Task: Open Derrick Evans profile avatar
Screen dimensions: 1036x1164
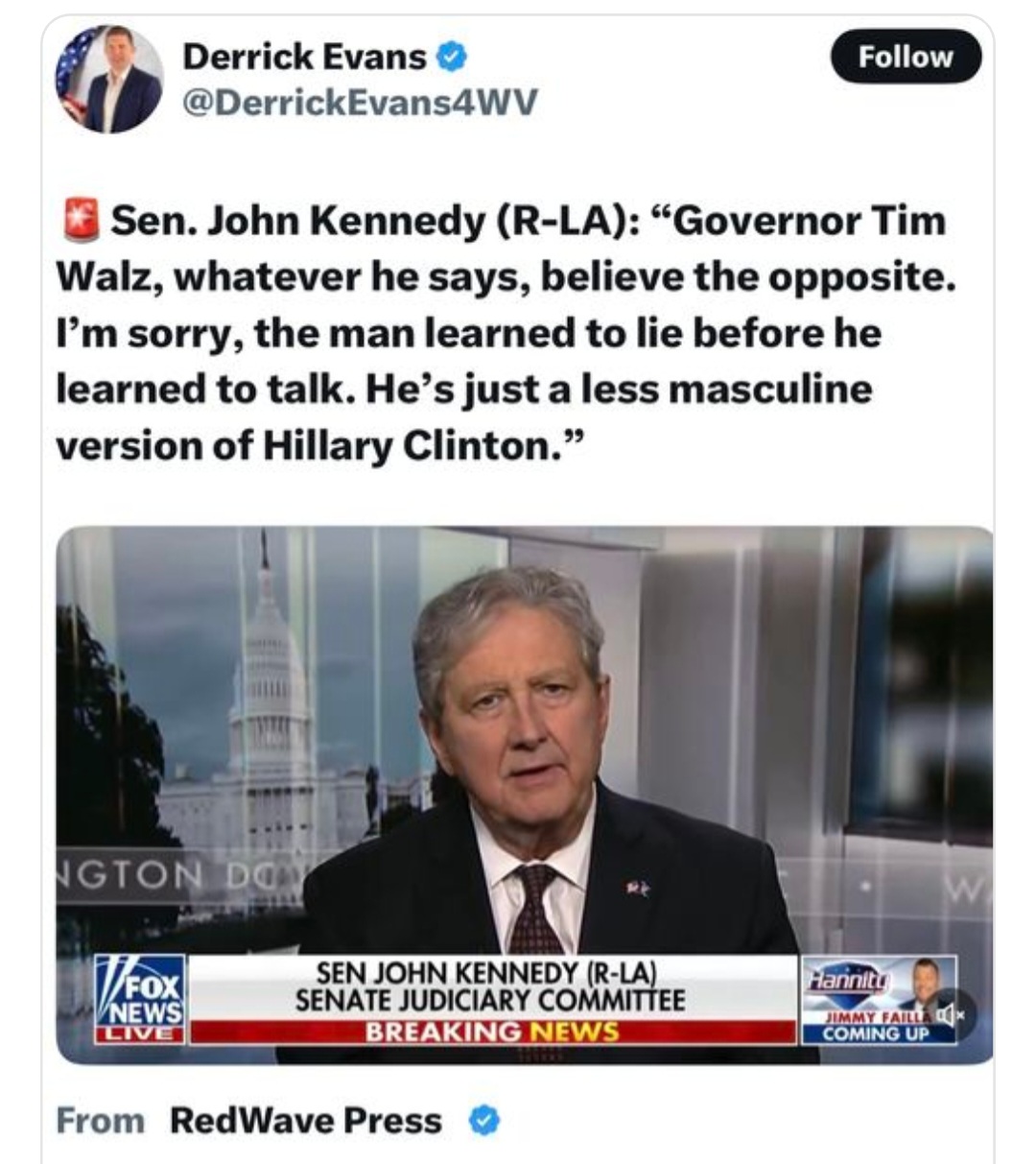Action: pyautogui.click(x=108, y=79)
